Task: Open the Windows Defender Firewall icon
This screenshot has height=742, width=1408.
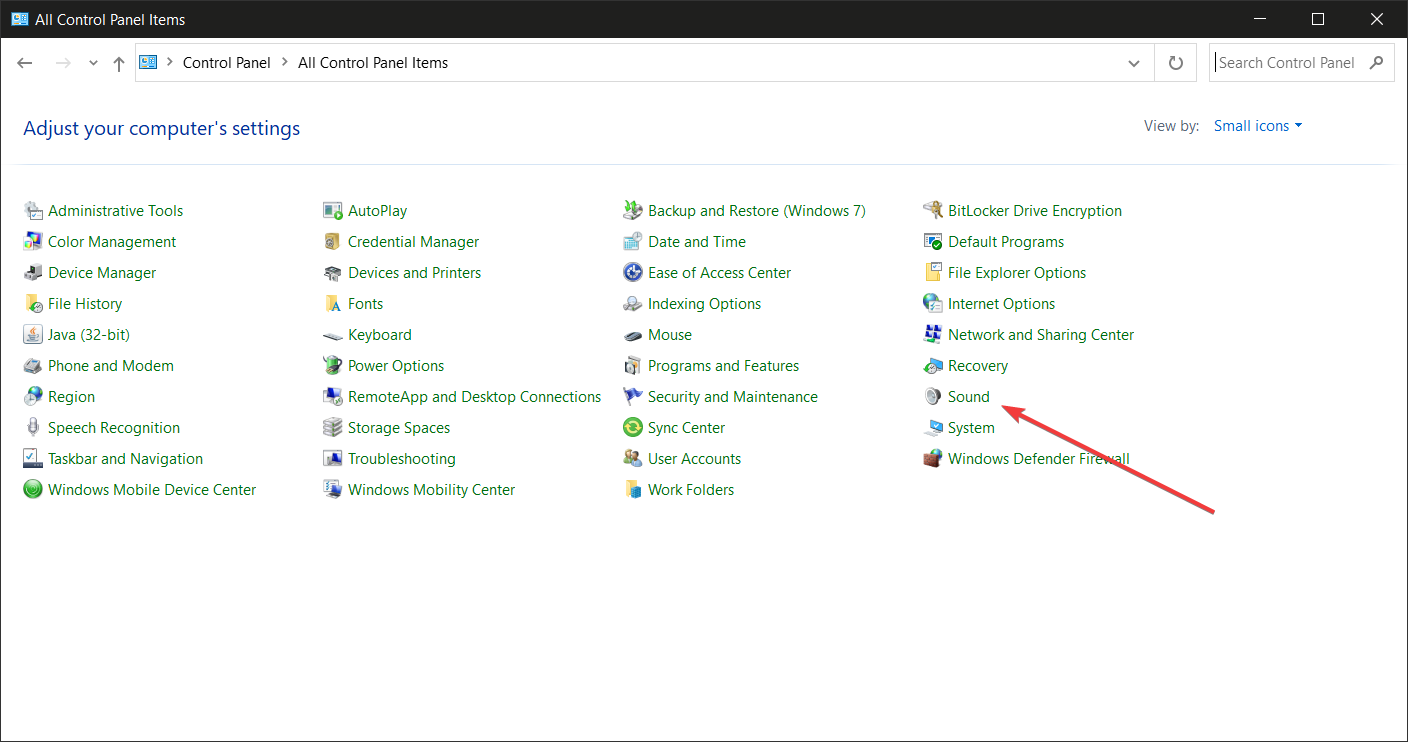Action: click(x=933, y=459)
